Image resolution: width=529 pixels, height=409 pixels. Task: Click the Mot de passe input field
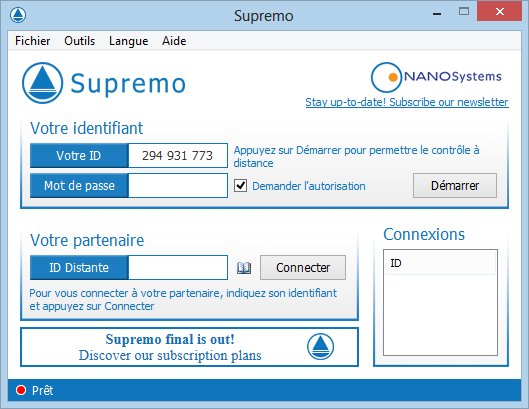178,186
